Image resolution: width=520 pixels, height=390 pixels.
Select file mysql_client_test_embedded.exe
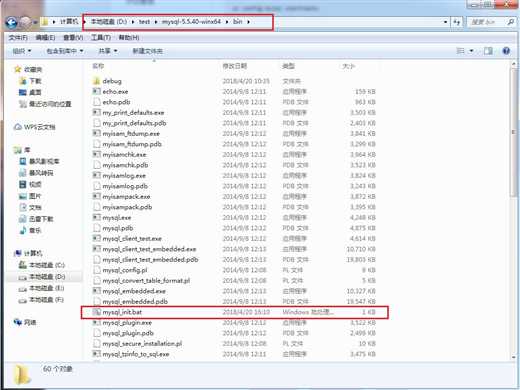click(149, 249)
